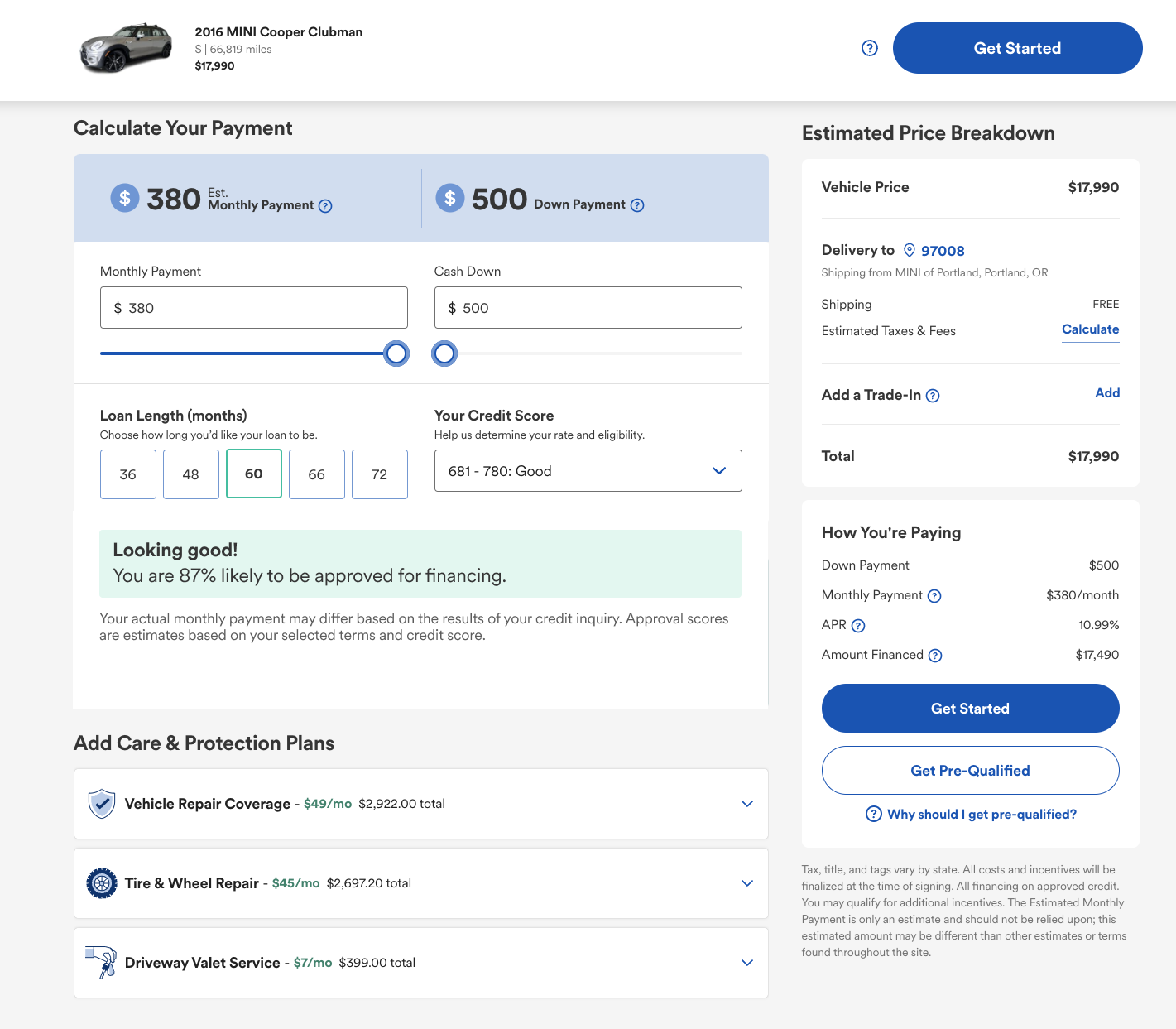
Task: Expand Driveway Valet Service plan chevron
Action: [747, 963]
